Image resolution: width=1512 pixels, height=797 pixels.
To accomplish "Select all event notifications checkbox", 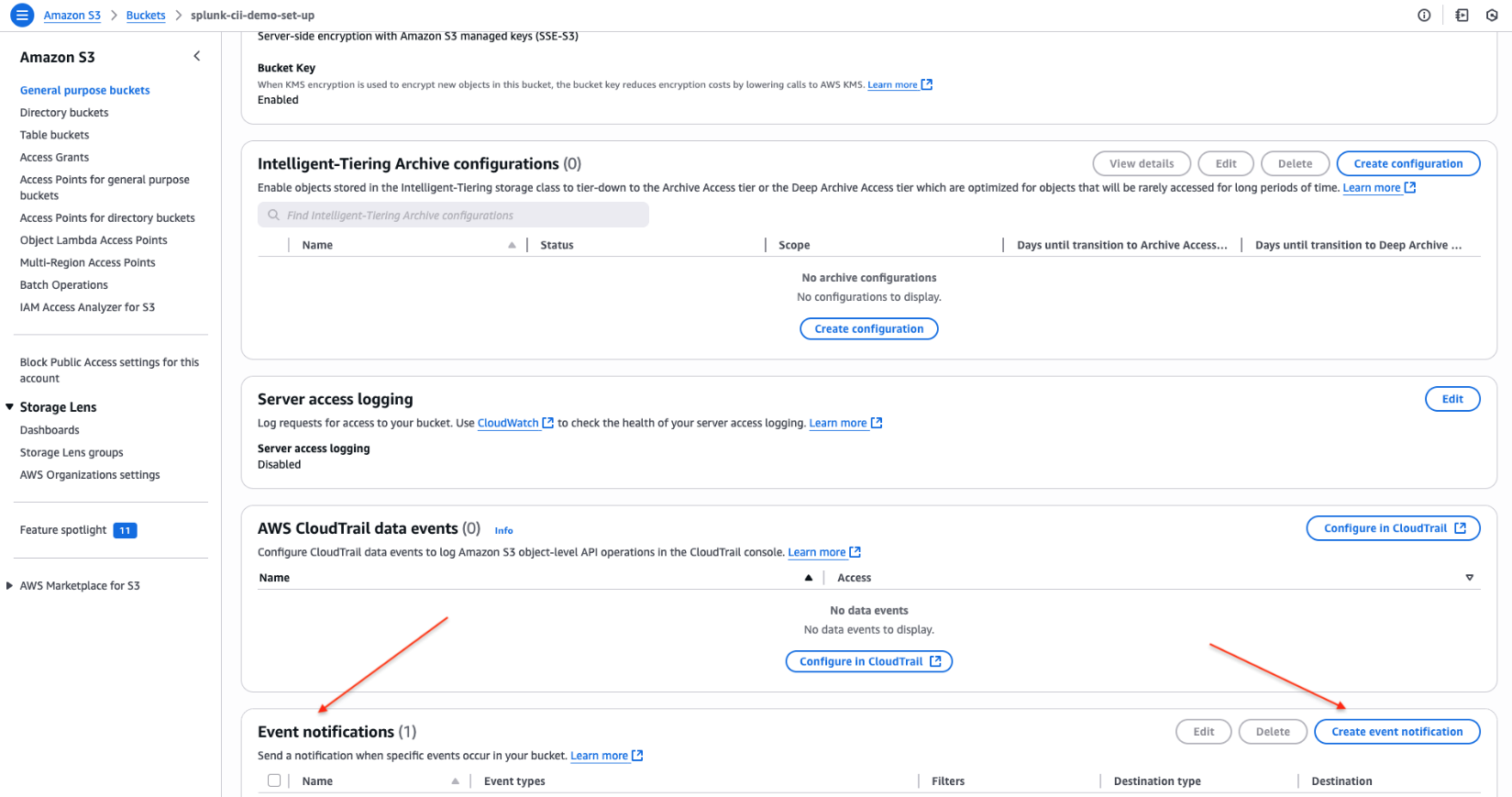I will pyautogui.click(x=274, y=780).
